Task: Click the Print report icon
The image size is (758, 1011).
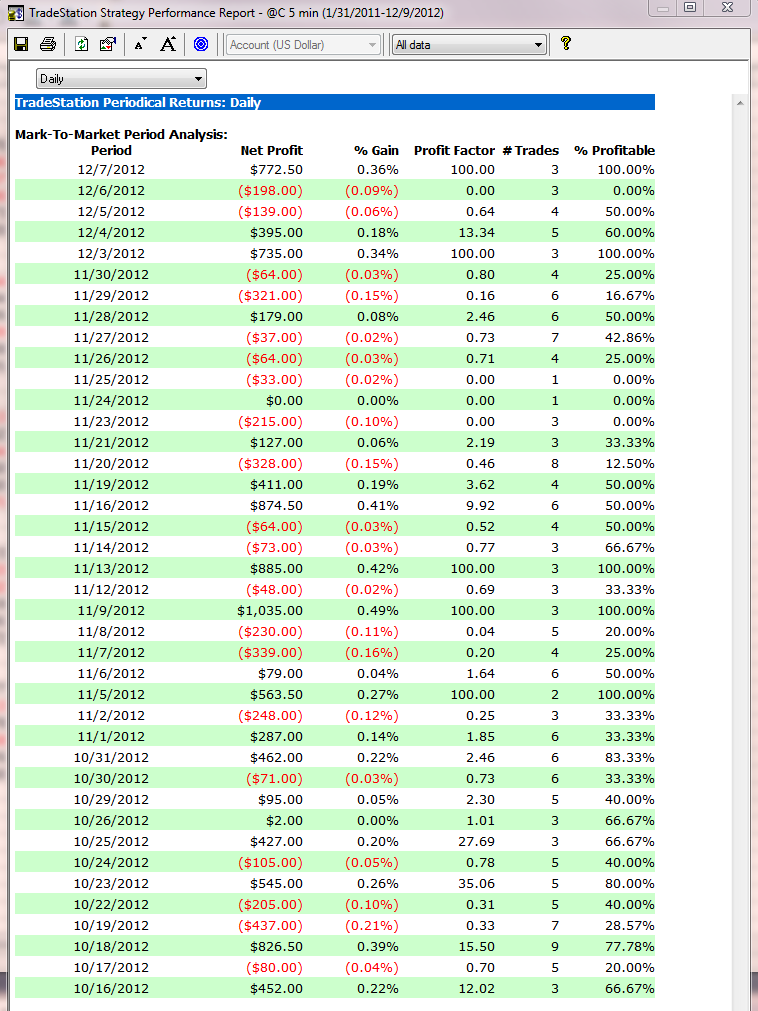Action: [x=47, y=44]
